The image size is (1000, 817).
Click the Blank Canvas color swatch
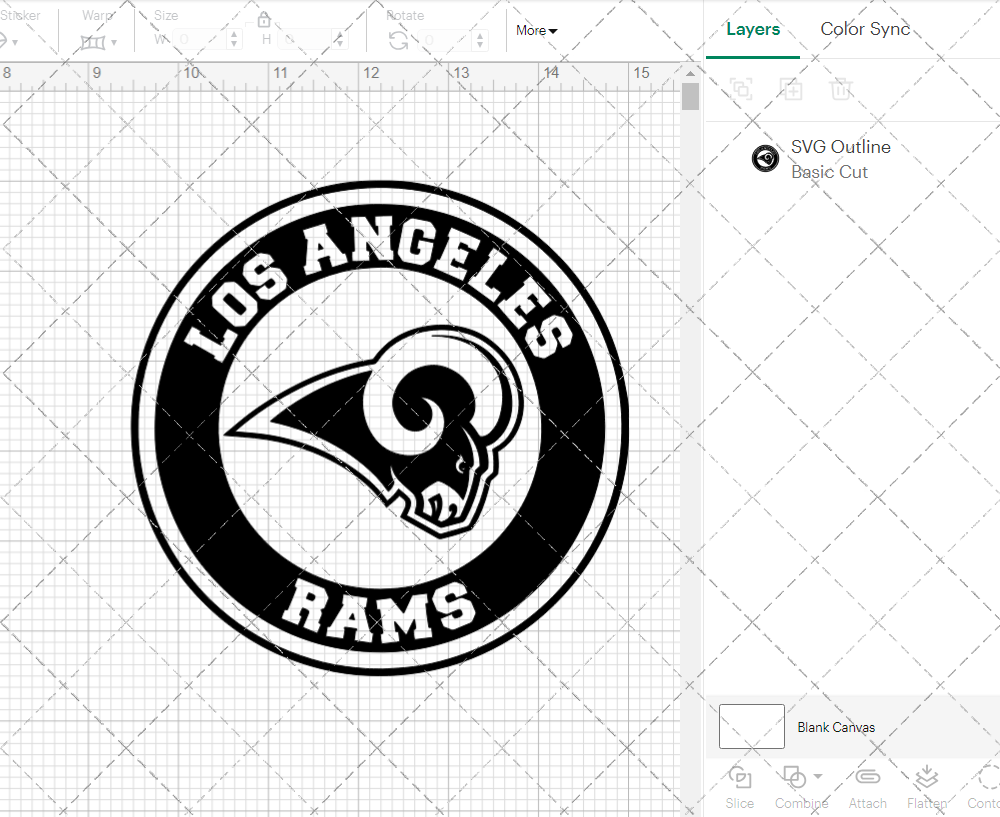point(751,726)
